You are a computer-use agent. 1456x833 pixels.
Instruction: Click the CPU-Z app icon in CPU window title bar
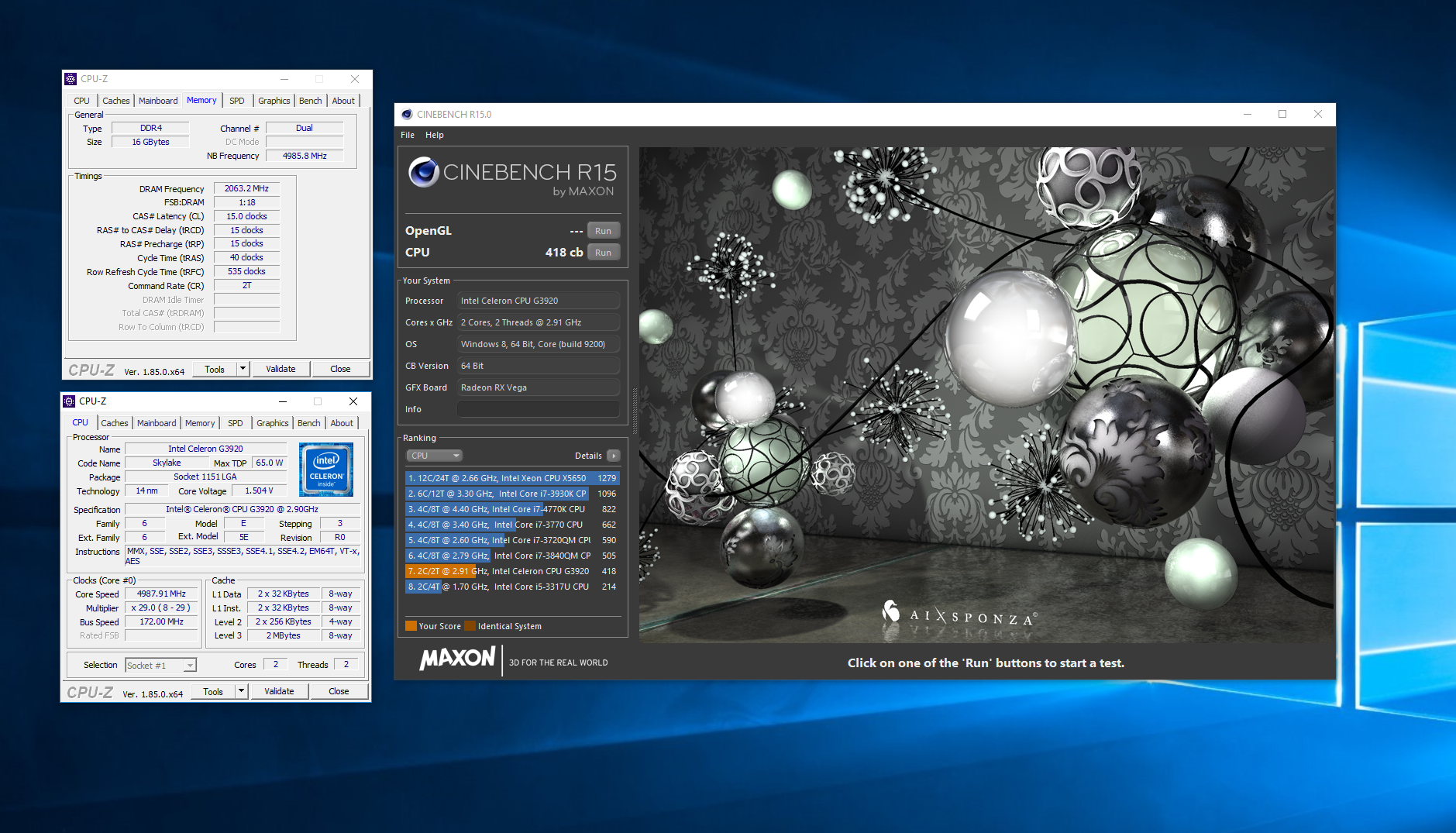69,401
